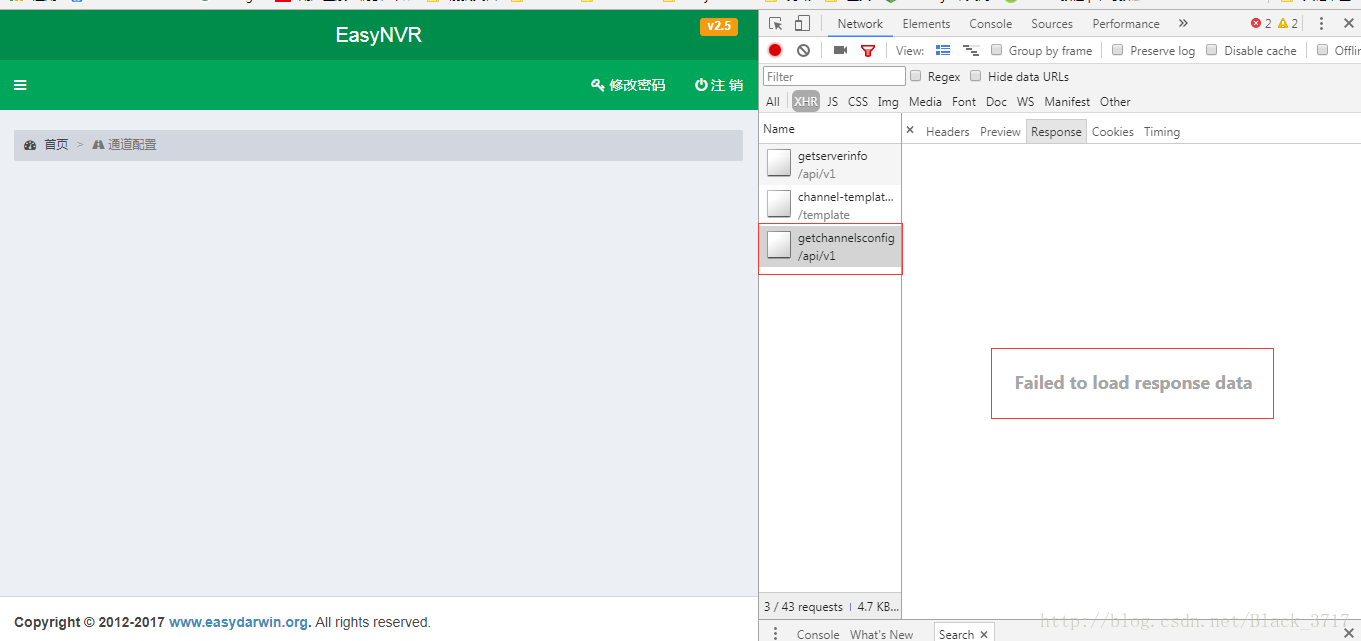The width and height of the screenshot is (1361, 641).
Task: Select the large request rows view icon
Action: 943,50
